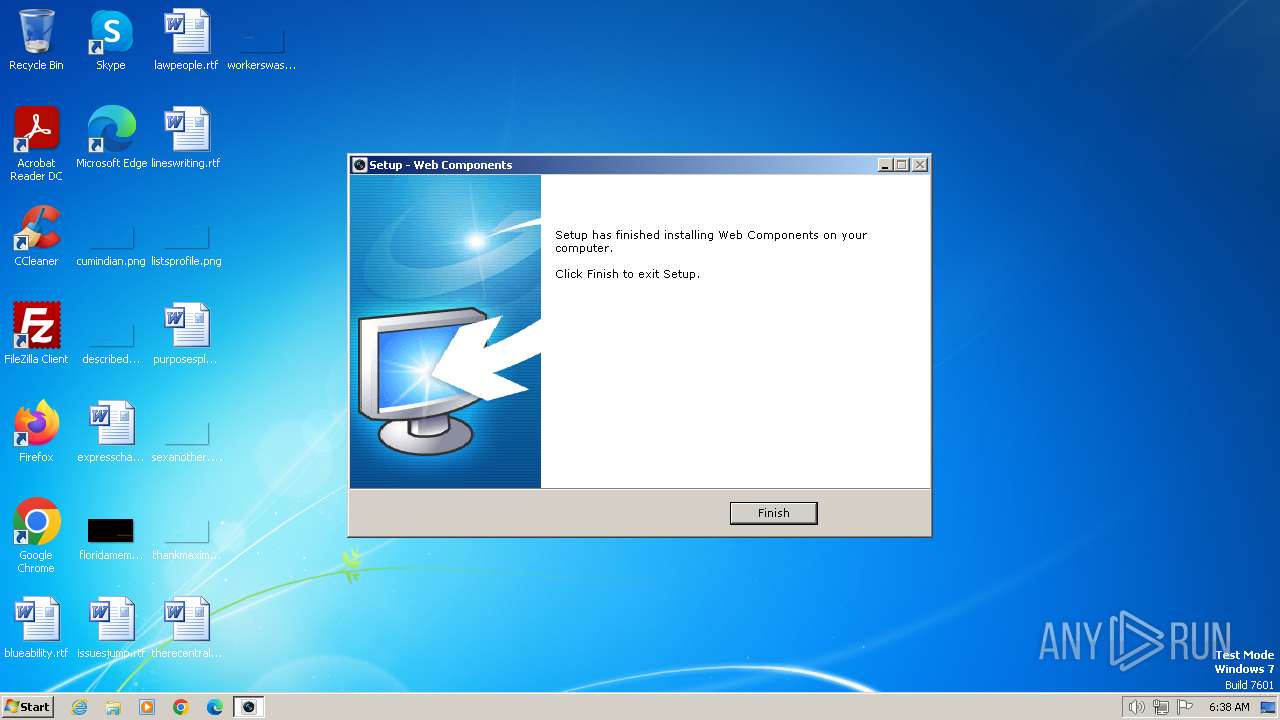Image resolution: width=1280 pixels, height=720 pixels.
Task: Select the expresscha document icon
Action: click(111, 432)
